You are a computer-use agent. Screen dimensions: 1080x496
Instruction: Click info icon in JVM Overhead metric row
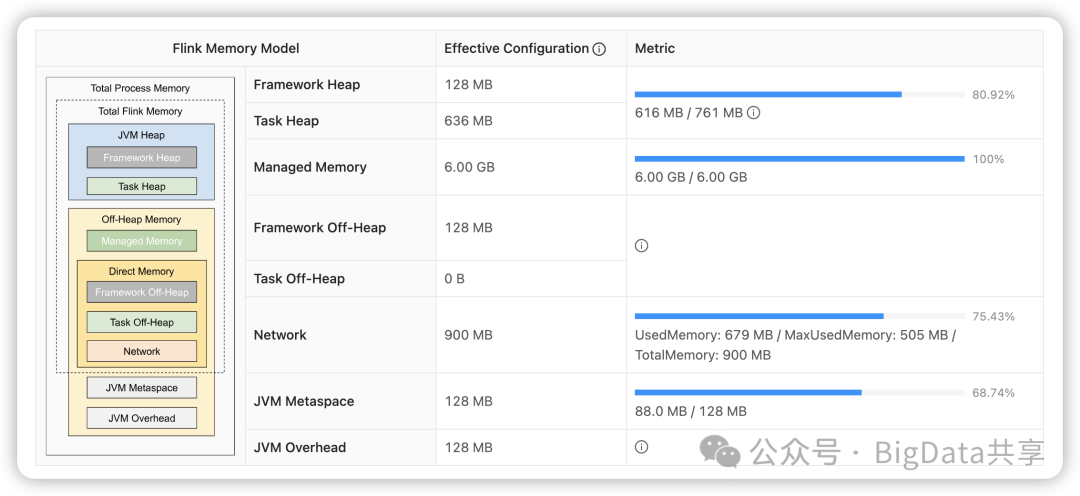pyautogui.click(x=642, y=447)
